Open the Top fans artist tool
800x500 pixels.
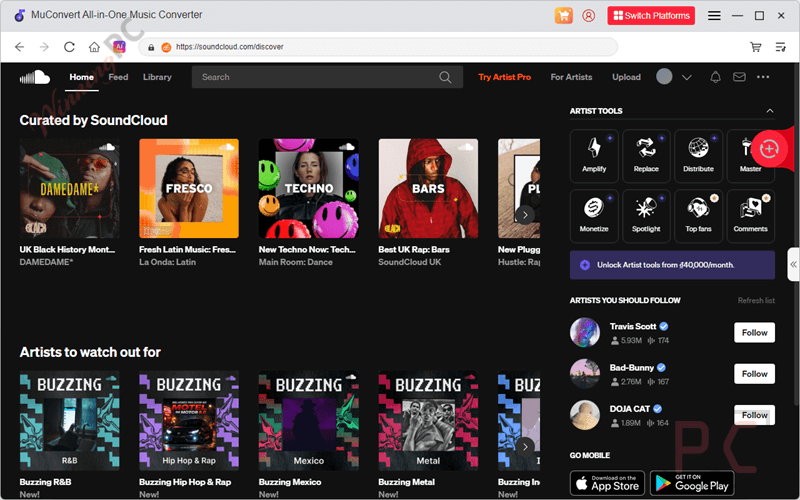(x=698, y=216)
